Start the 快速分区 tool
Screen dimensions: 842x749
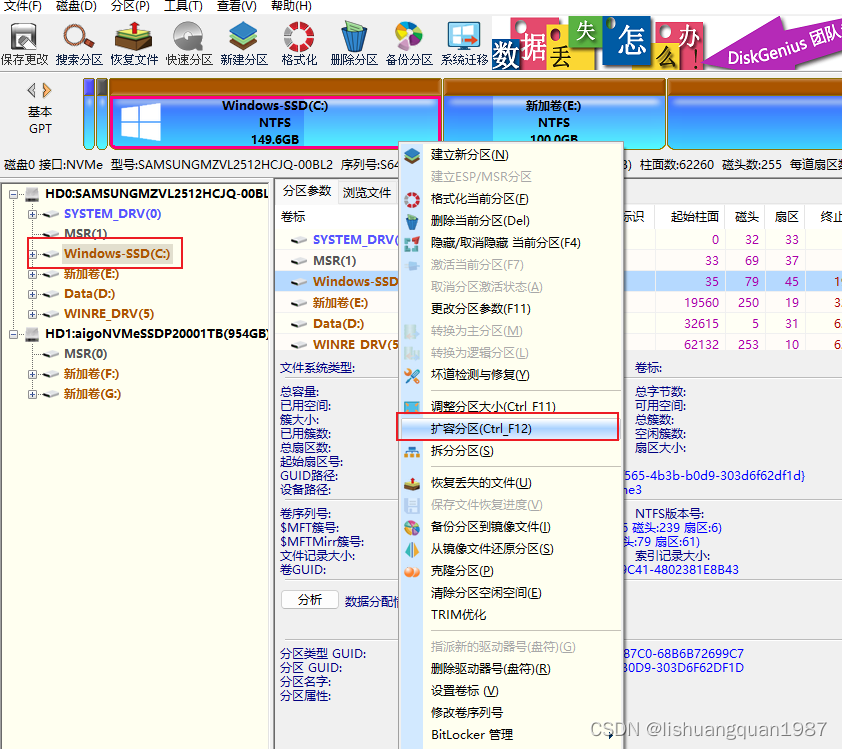[x=189, y=44]
